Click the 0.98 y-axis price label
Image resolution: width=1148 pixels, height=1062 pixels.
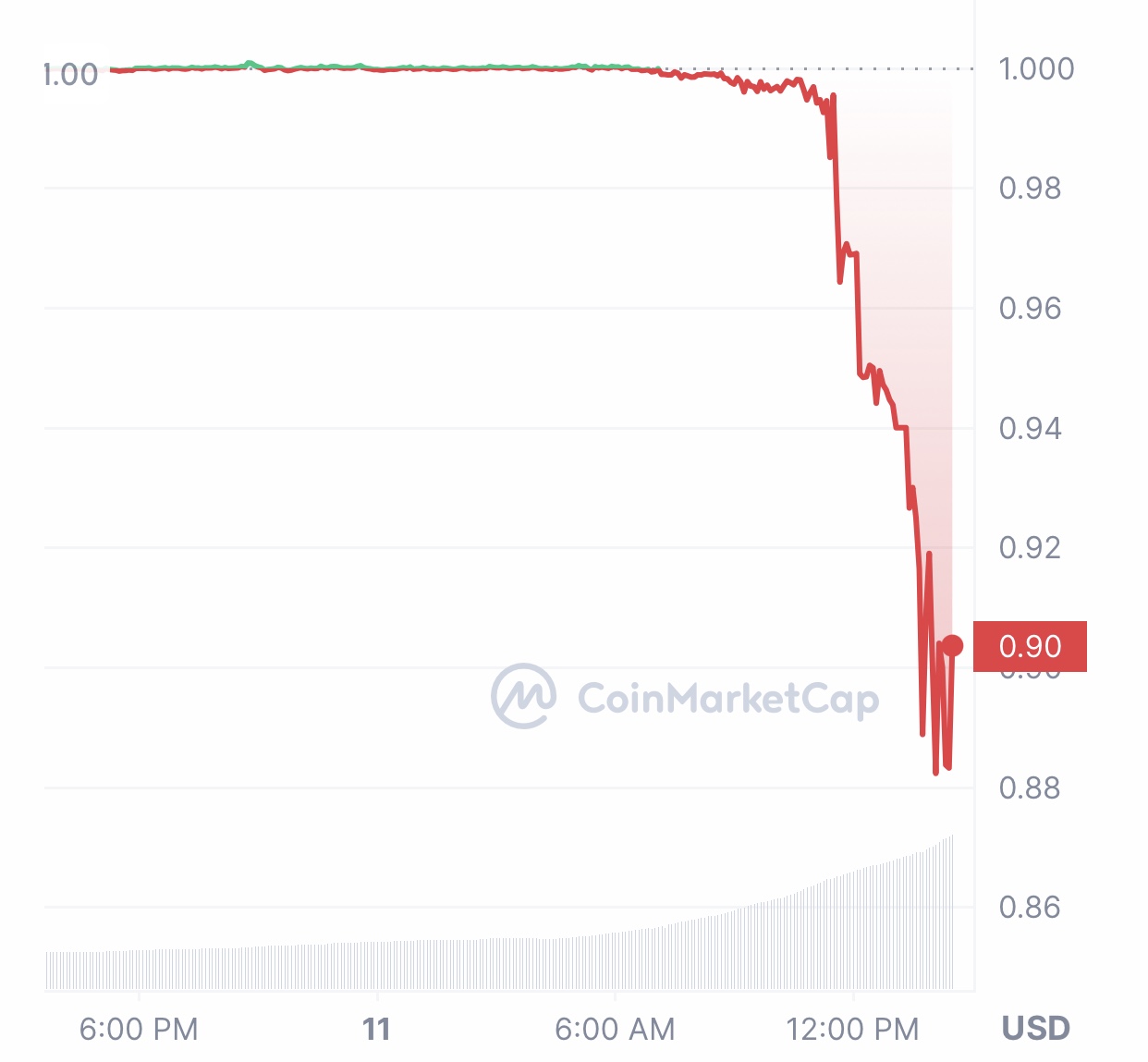[1030, 189]
